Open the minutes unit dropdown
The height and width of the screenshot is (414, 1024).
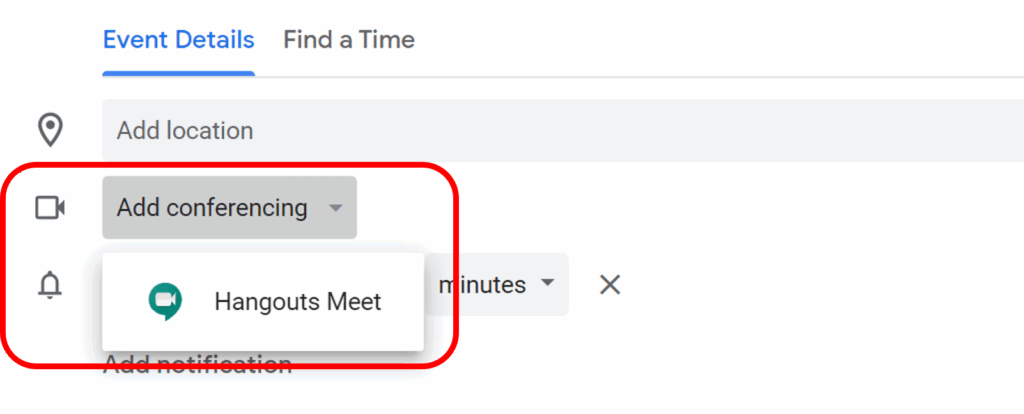pos(497,285)
